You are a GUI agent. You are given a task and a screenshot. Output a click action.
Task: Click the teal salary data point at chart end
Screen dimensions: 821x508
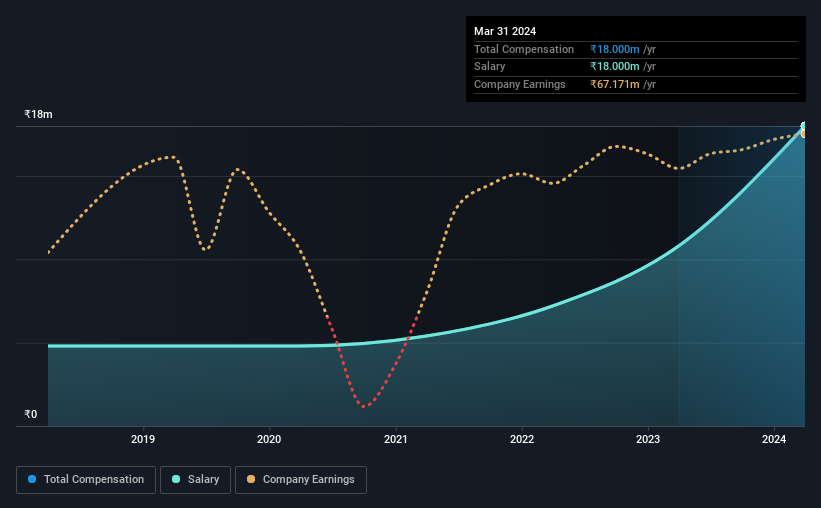pyautogui.click(x=804, y=126)
